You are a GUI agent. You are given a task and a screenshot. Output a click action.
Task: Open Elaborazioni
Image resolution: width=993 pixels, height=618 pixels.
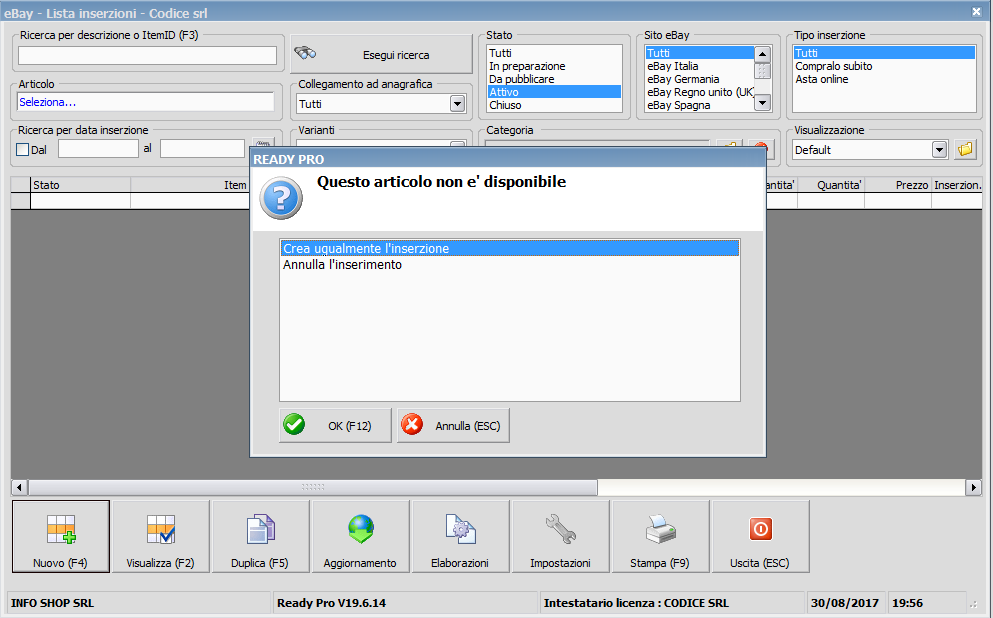click(460, 536)
